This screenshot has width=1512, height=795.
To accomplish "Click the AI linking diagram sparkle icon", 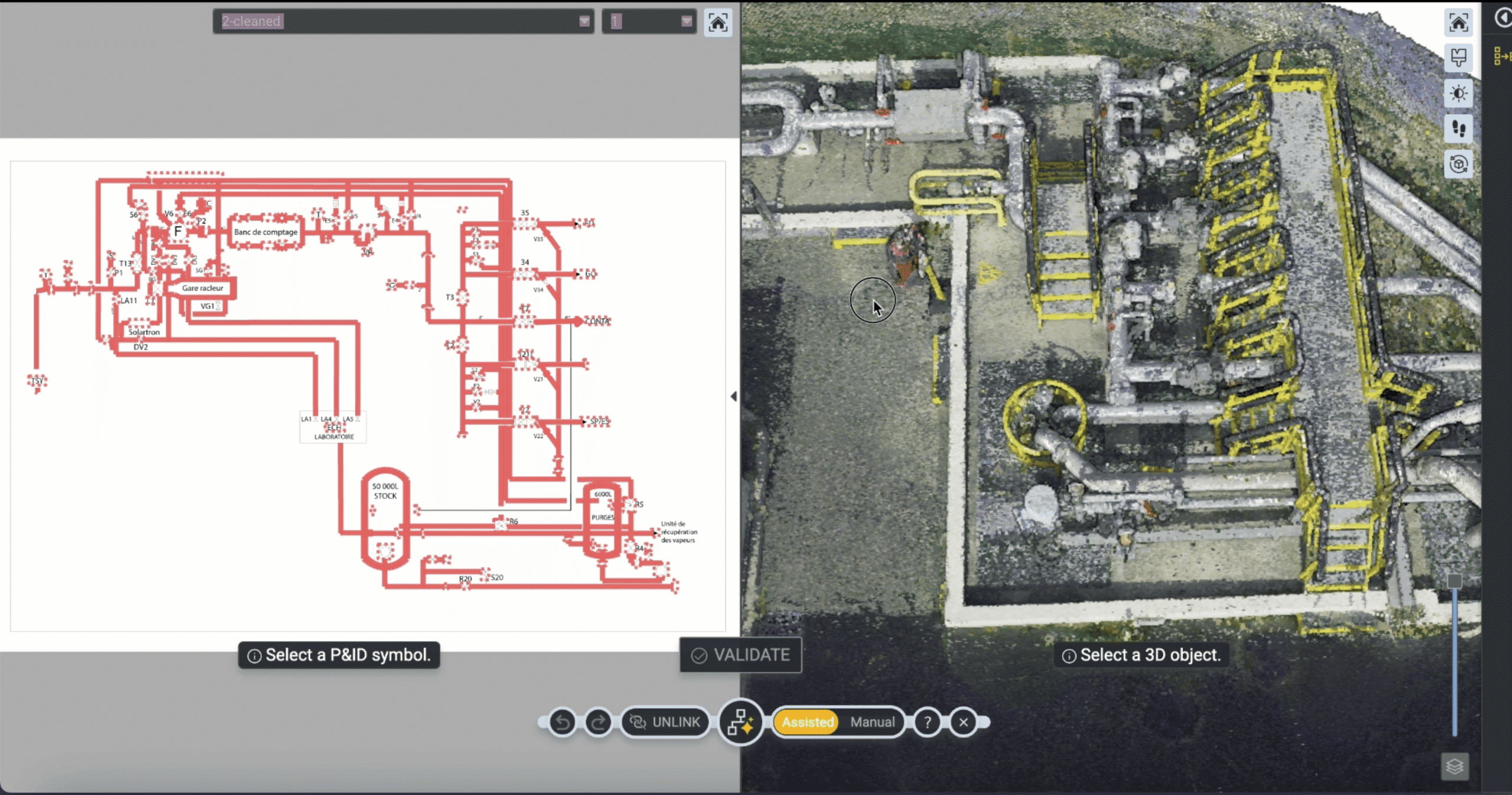I will point(740,722).
